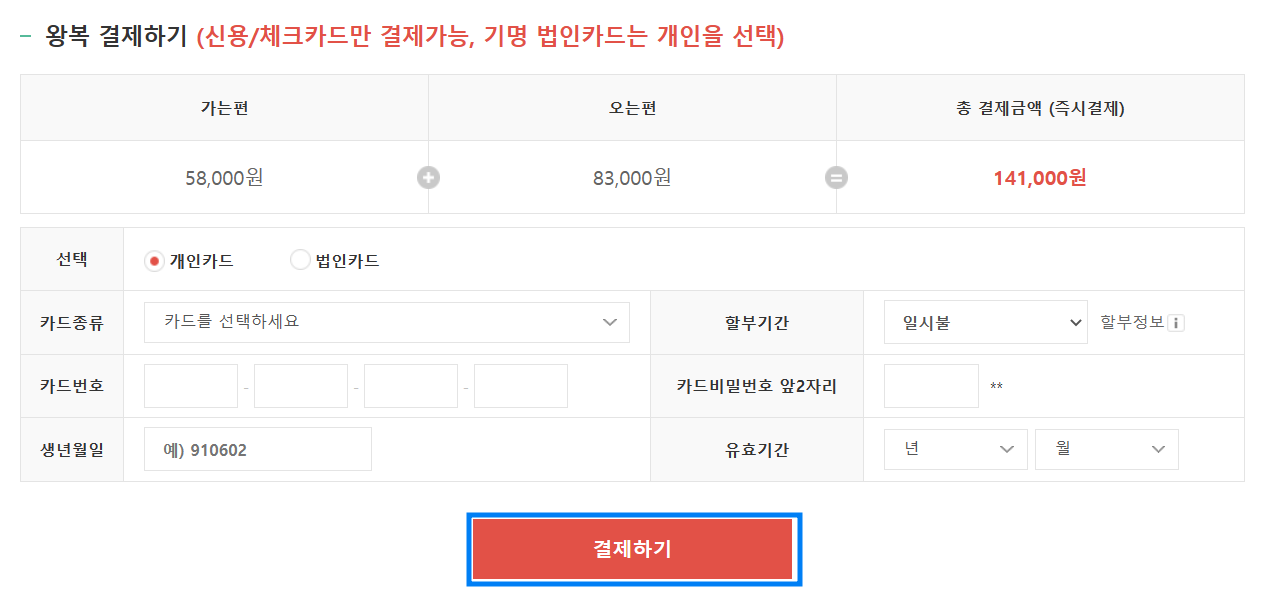Click the equals icon before the total
This screenshot has height=607, width=1265.
[x=836, y=177]
